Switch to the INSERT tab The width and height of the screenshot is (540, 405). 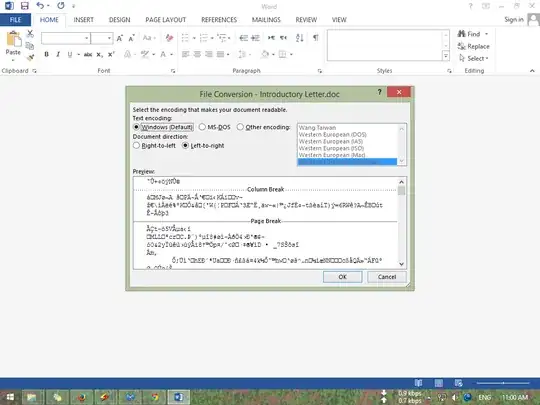tap(83, 20)
